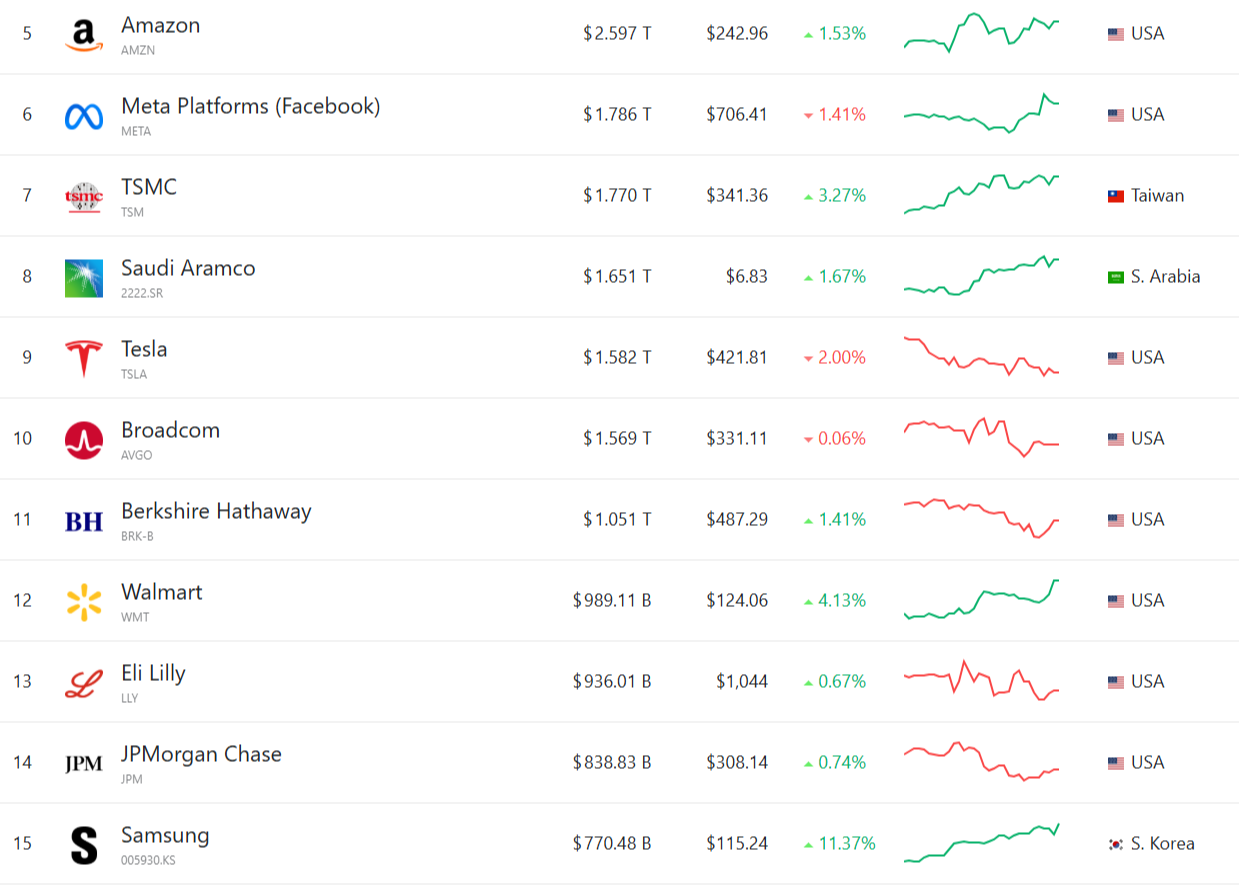Click the Amazon logo icon
This screenshot has width=1239, height=888.
(84, 35)
